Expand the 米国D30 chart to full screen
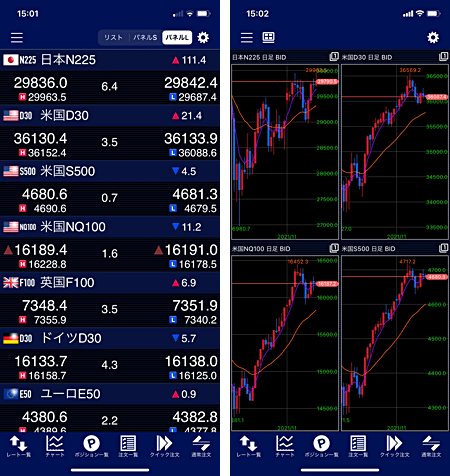Image resolution: width=450 pixels, height=476 pixels. click(x=443, y=57)
